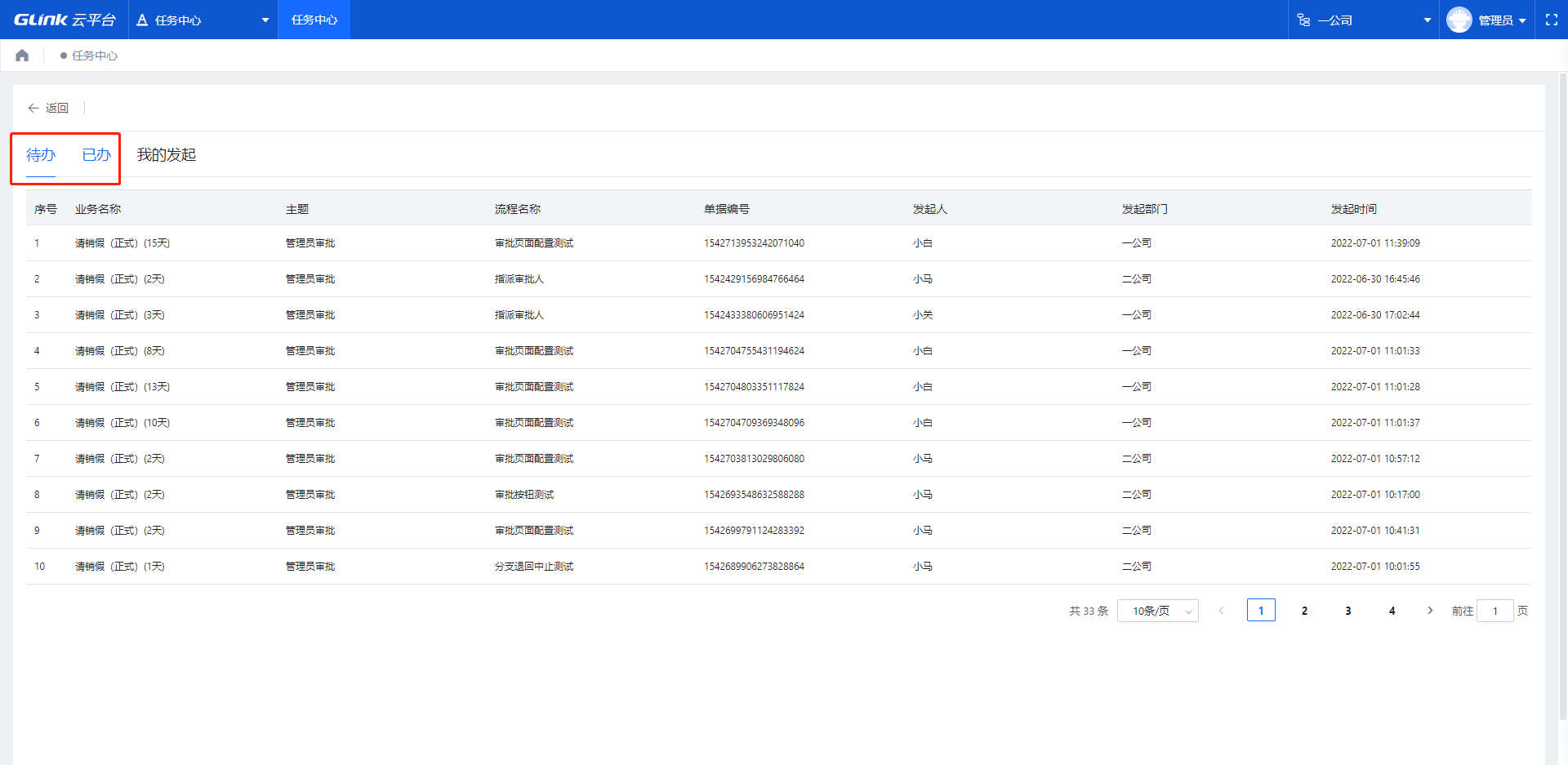Click the home icon in breadcrumb
Image resolution: width=1568 pixels, height=765 pixels.
(22, 56)
